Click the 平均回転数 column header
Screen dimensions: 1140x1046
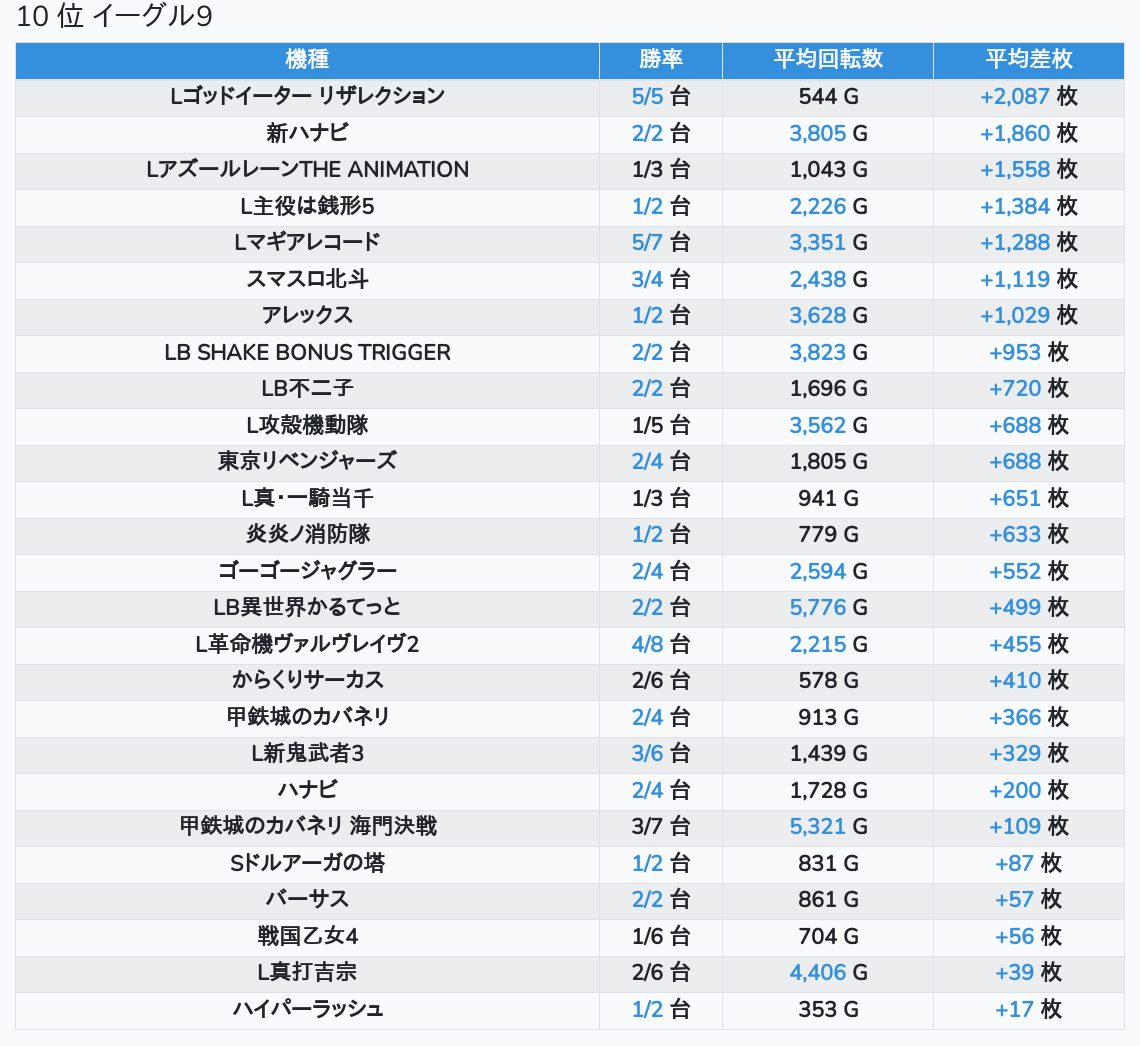click(x=827, y=60)
